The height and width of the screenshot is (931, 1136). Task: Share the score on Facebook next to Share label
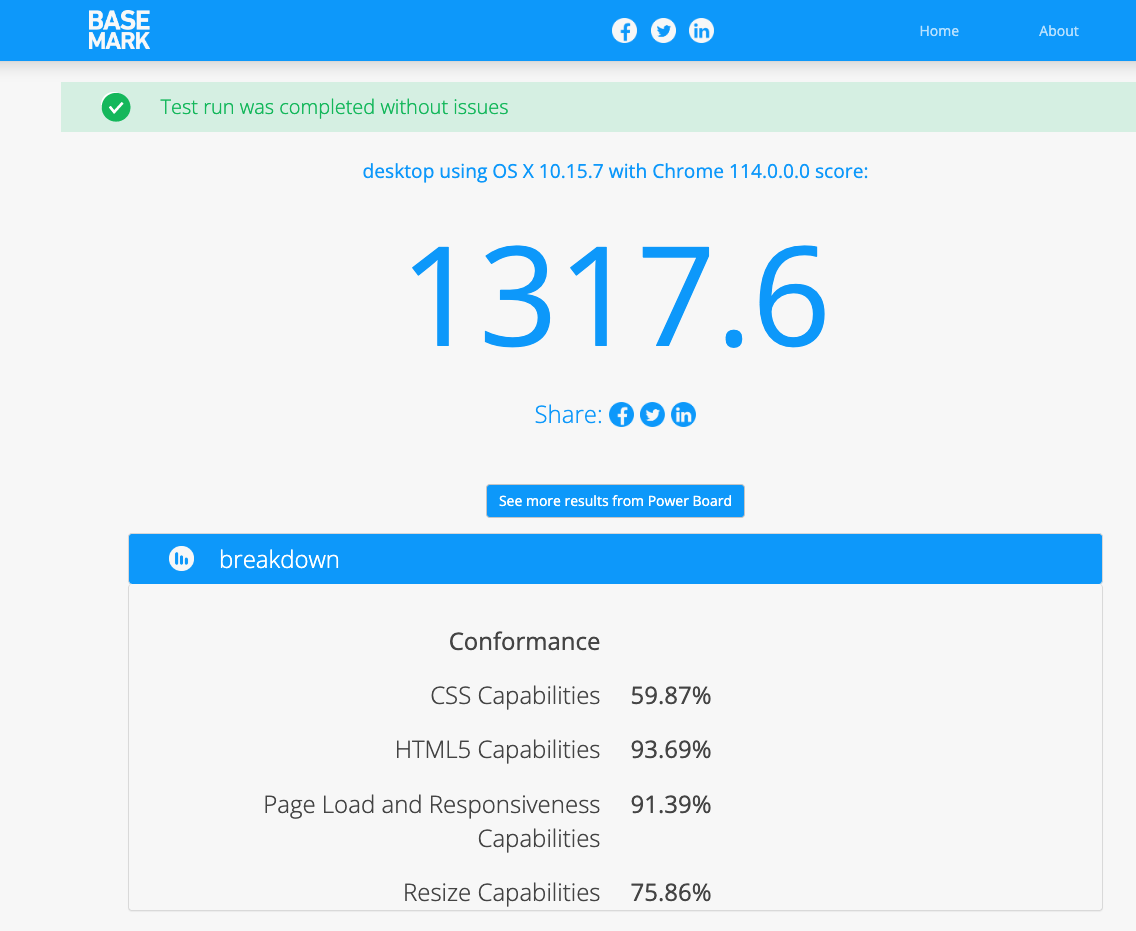[x=622, y=415]
